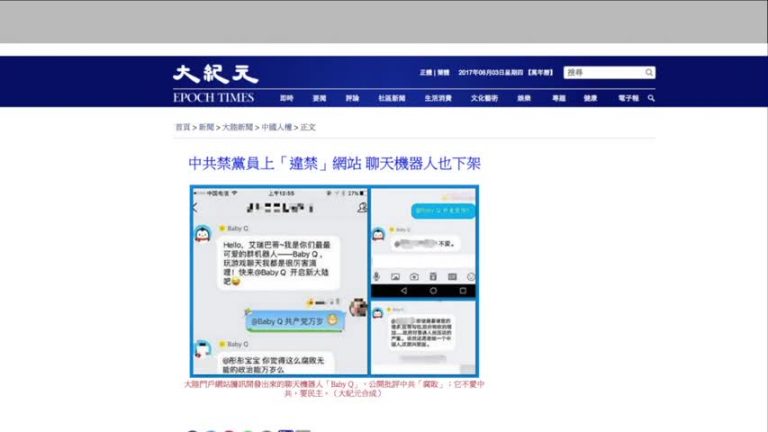This screenshot has width=768, height=432.
Task: Click the 大紀元 Epoch Times logo
Action: click(216, 84)
